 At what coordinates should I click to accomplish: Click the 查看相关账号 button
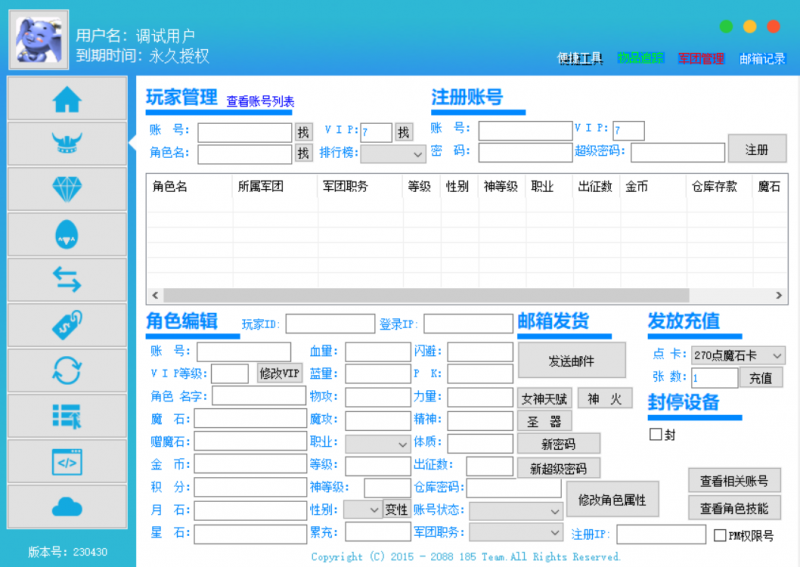734,480
